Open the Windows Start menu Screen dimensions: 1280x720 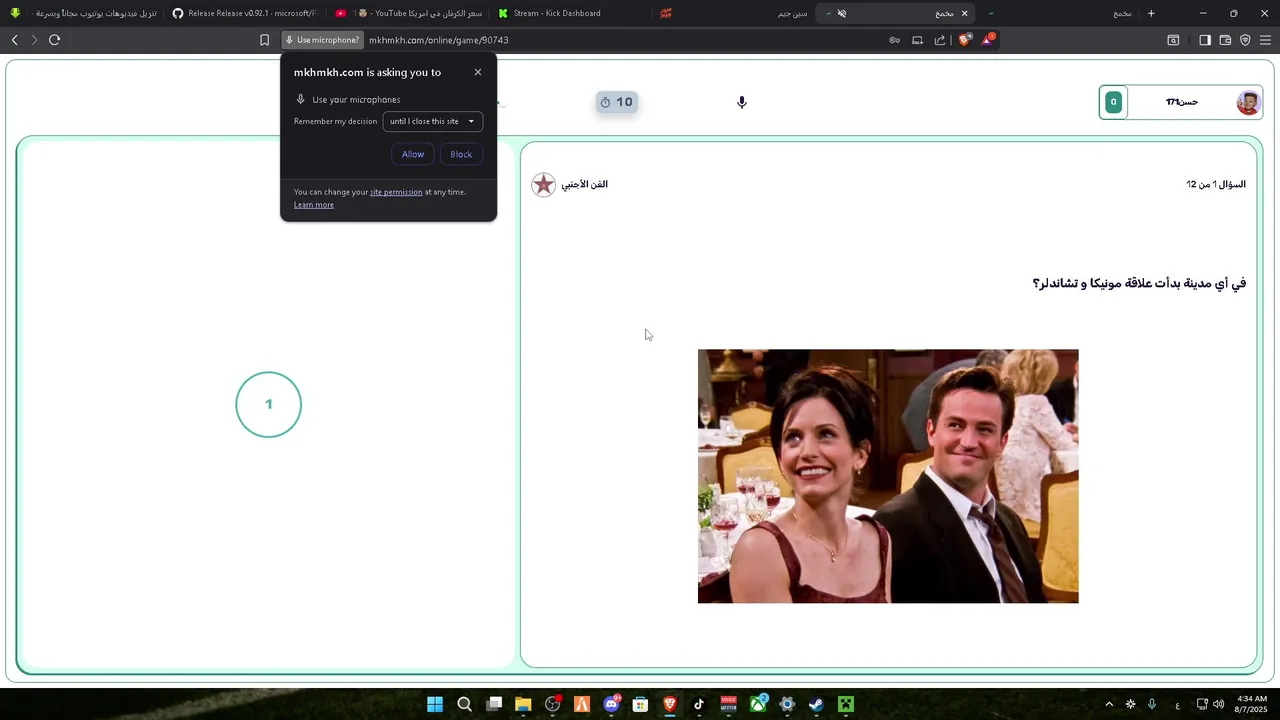(435, 704)
